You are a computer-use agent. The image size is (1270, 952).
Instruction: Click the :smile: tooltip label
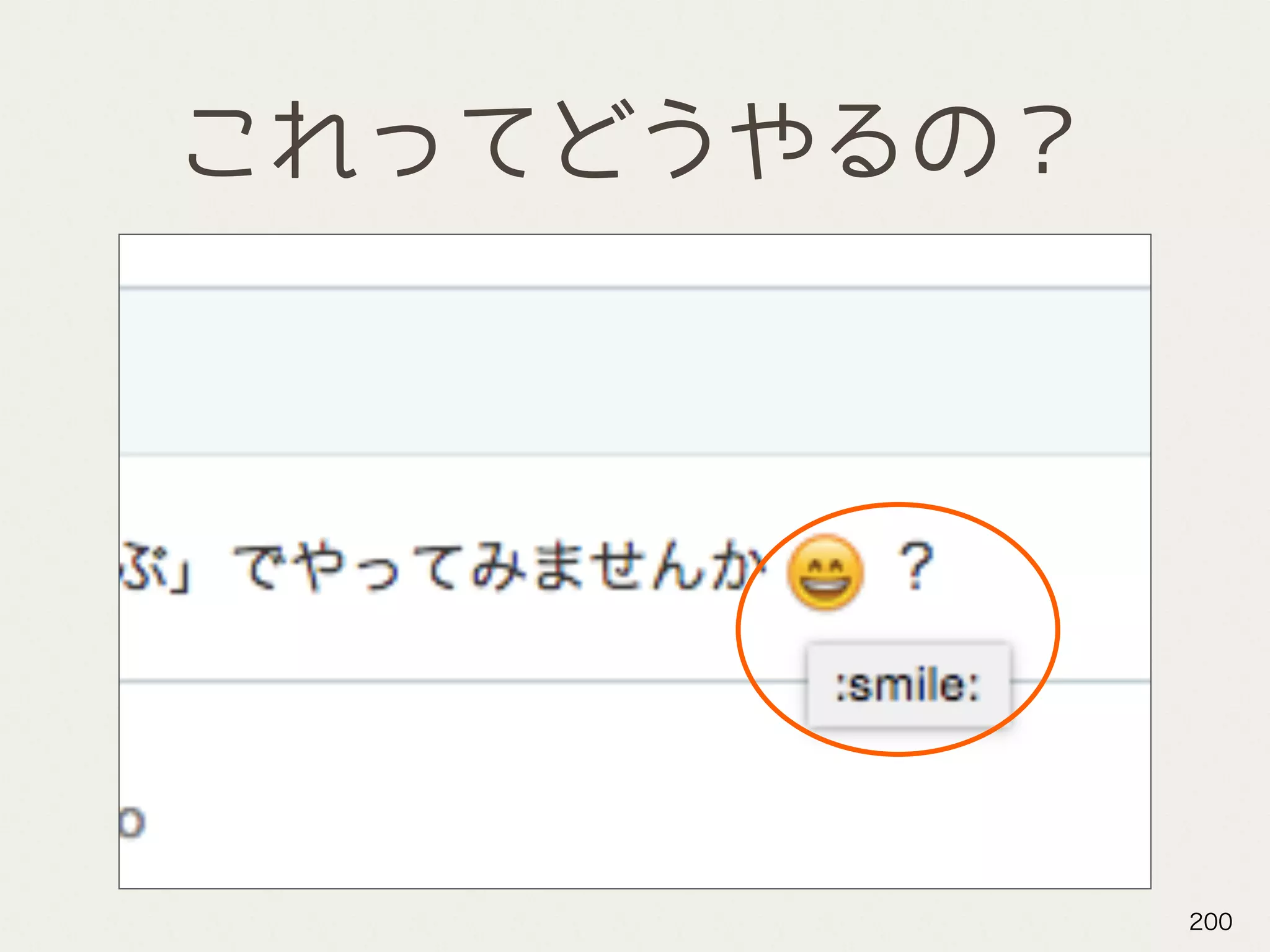pos(908,685)
